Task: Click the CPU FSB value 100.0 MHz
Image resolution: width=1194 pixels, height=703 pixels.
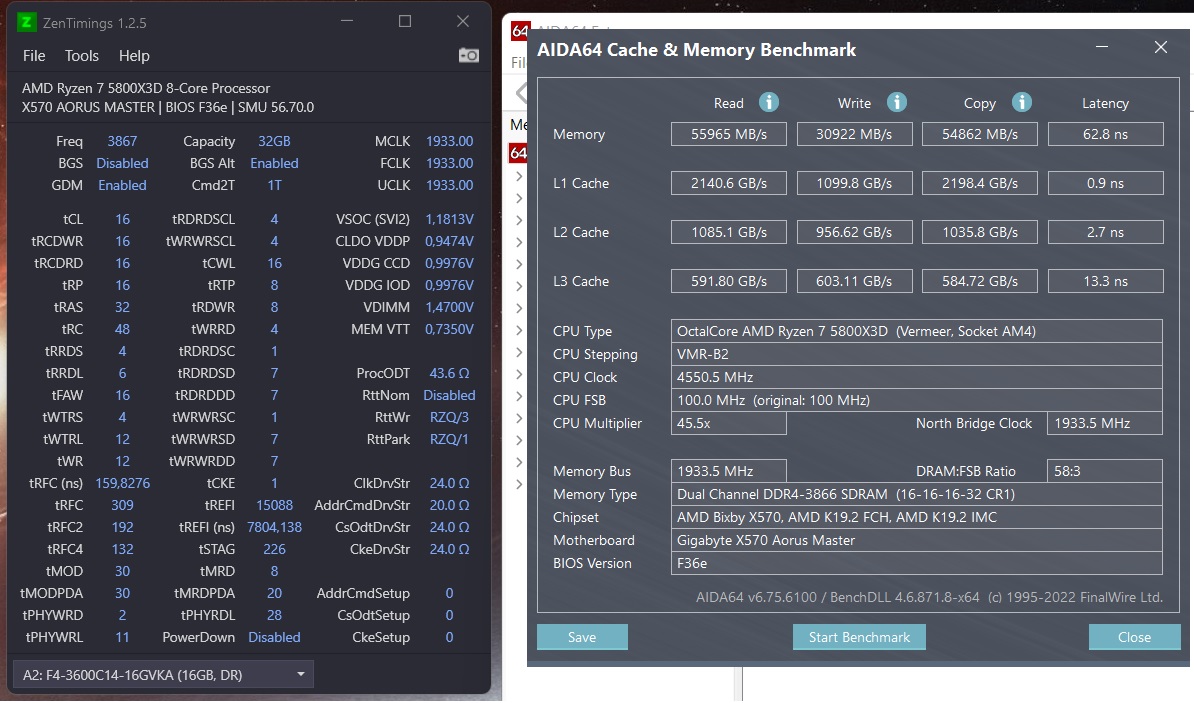Action: click(917, 400)
